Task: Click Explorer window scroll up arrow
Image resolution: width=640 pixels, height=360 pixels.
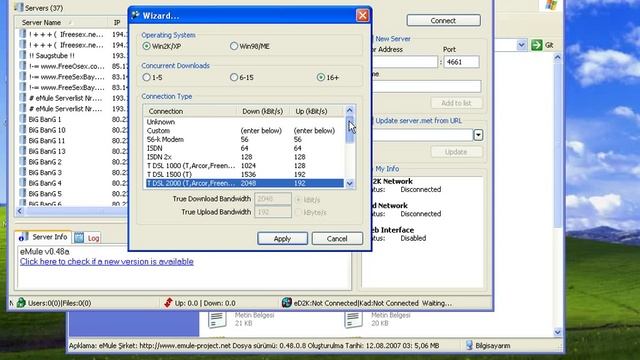Action: click(x=558, y=58)
